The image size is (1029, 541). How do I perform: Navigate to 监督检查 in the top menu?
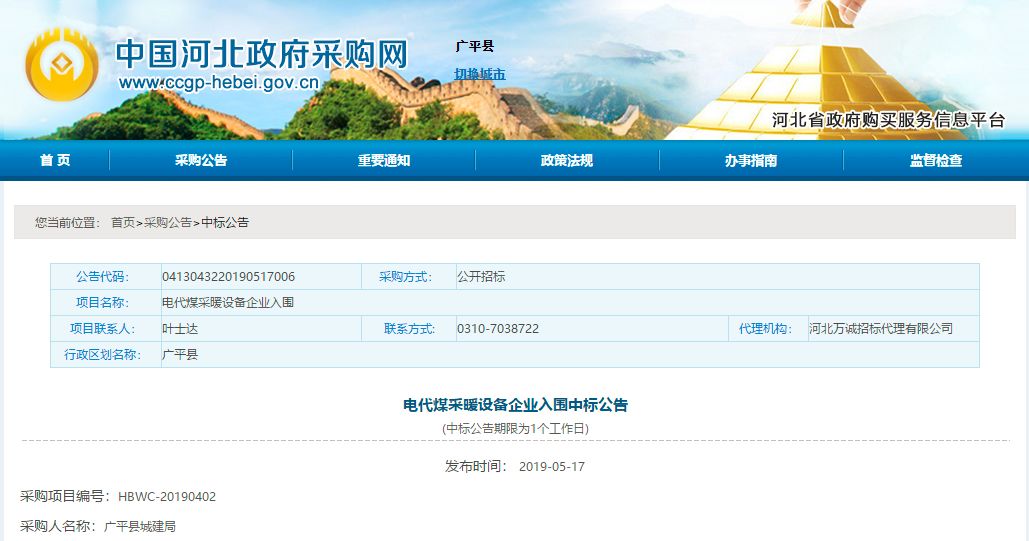click(x=936, y=161)
